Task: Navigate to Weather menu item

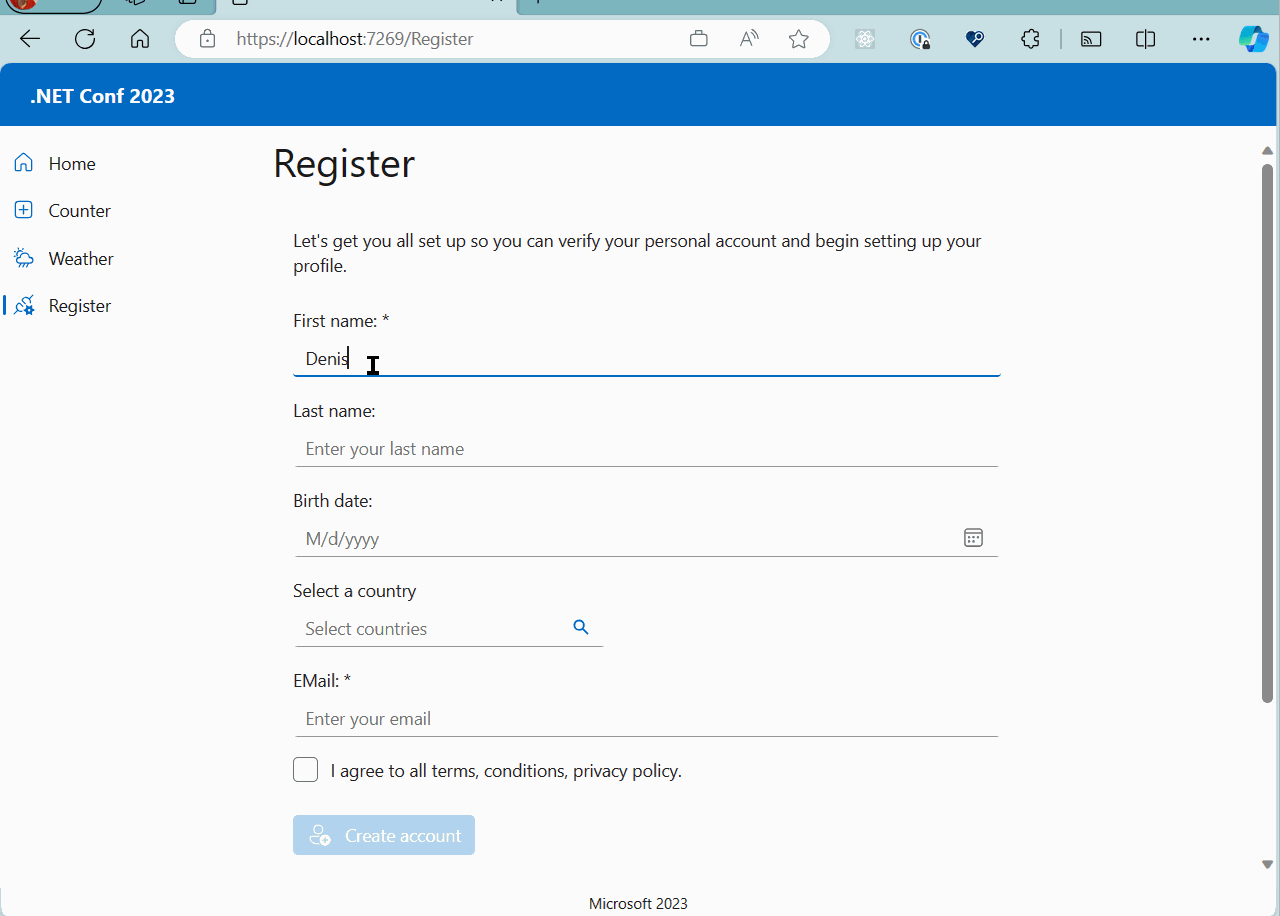Action: [x=81, y=258]
